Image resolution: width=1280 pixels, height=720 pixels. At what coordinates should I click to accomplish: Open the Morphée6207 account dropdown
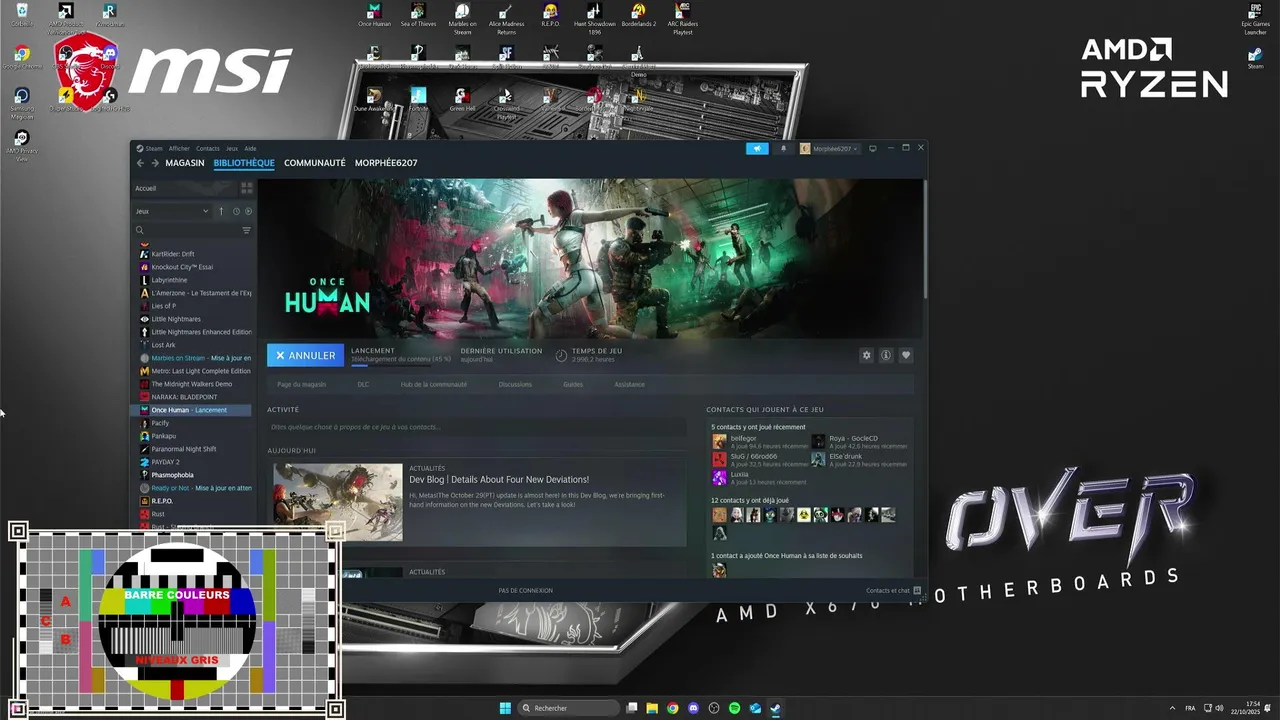point(829,148)
